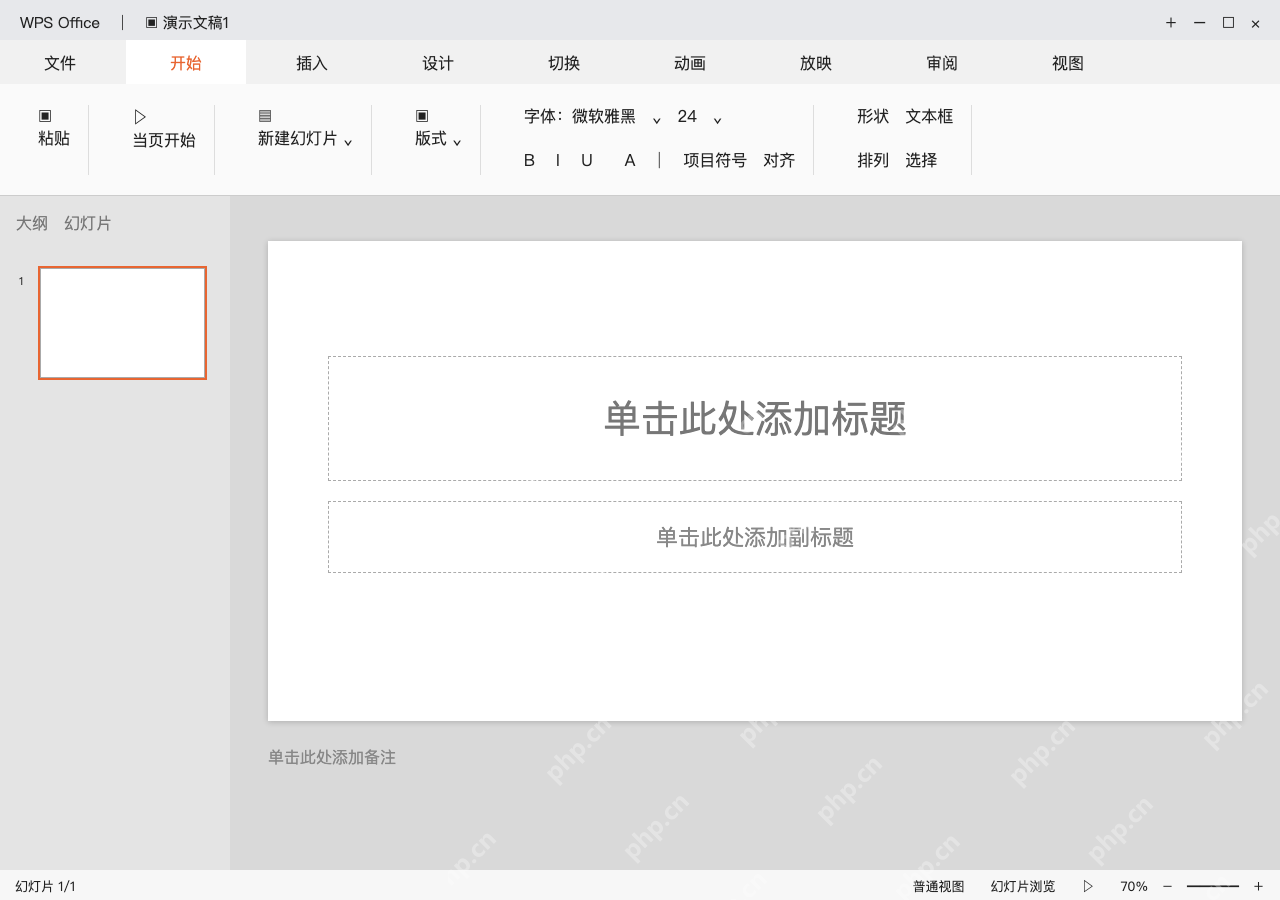Switch to the 视图 ribbon tab
The width and height of the screenshot is (1280, 900).
[1068, 63]
